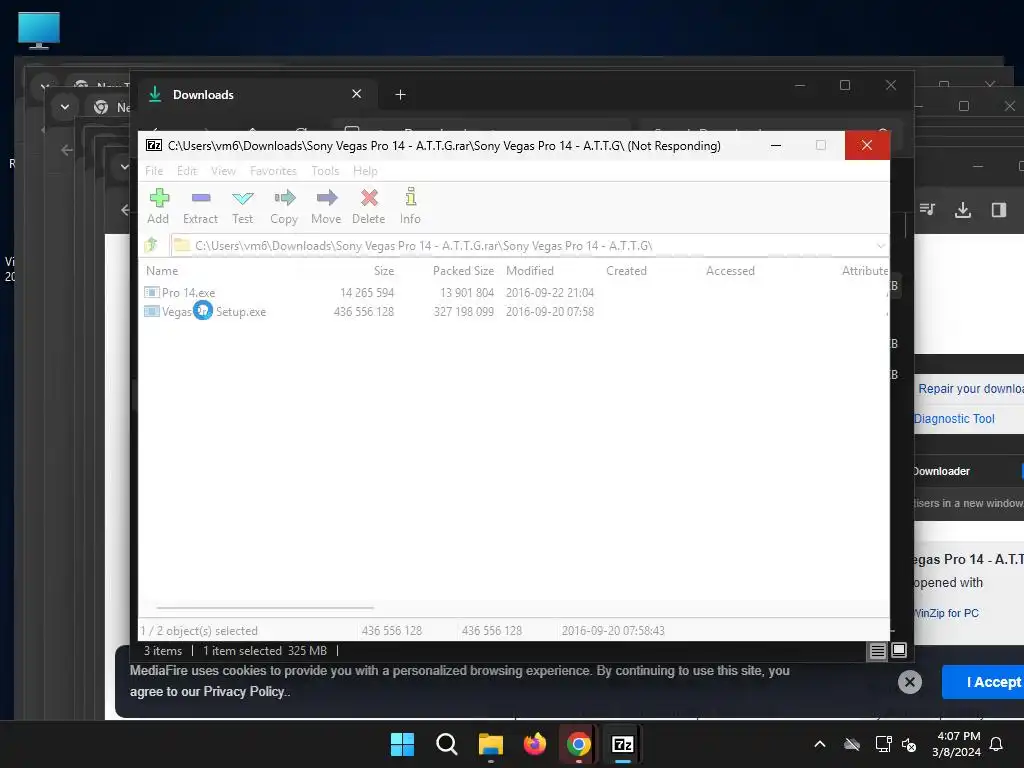
Task: Open the Info toolbar icon
Action: pyautogui.click(x=410, y=206)
